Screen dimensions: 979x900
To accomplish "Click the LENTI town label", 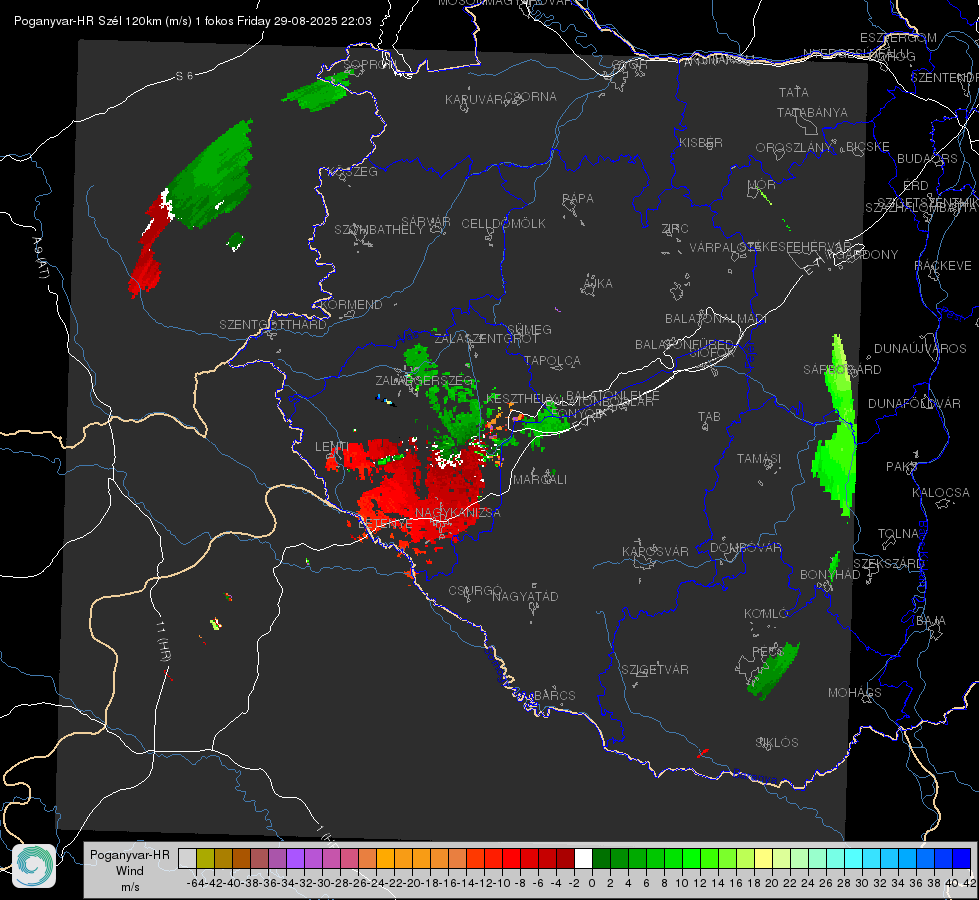I will tap(331, 446).
